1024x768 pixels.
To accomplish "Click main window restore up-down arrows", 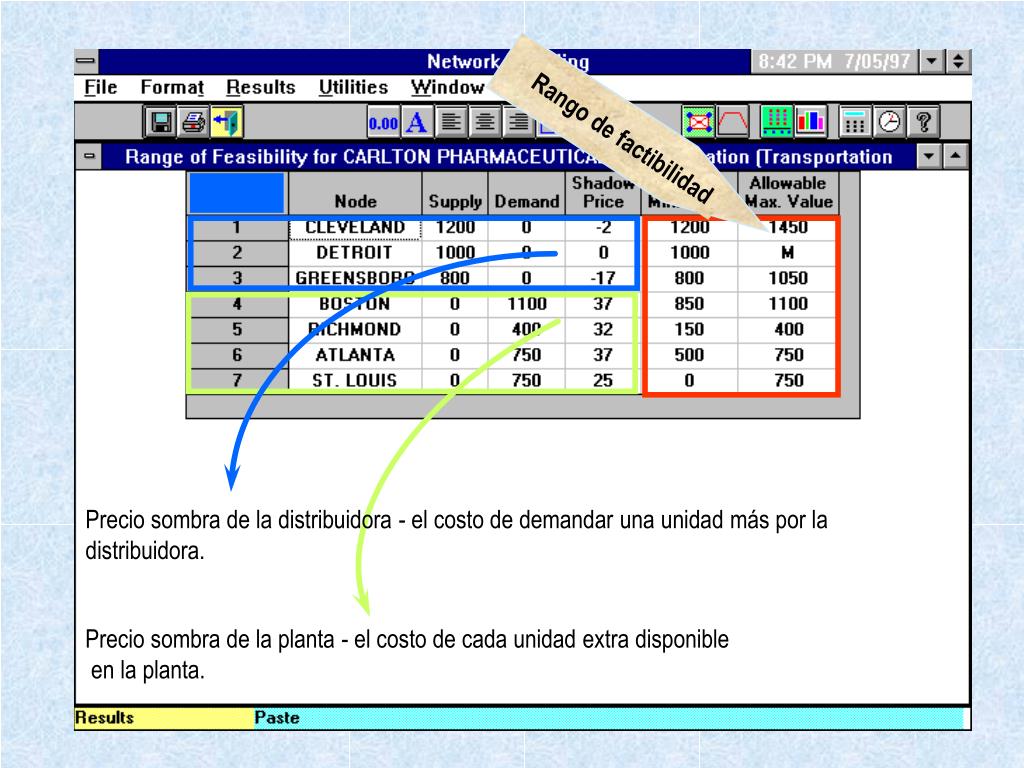I will [958, 61].
